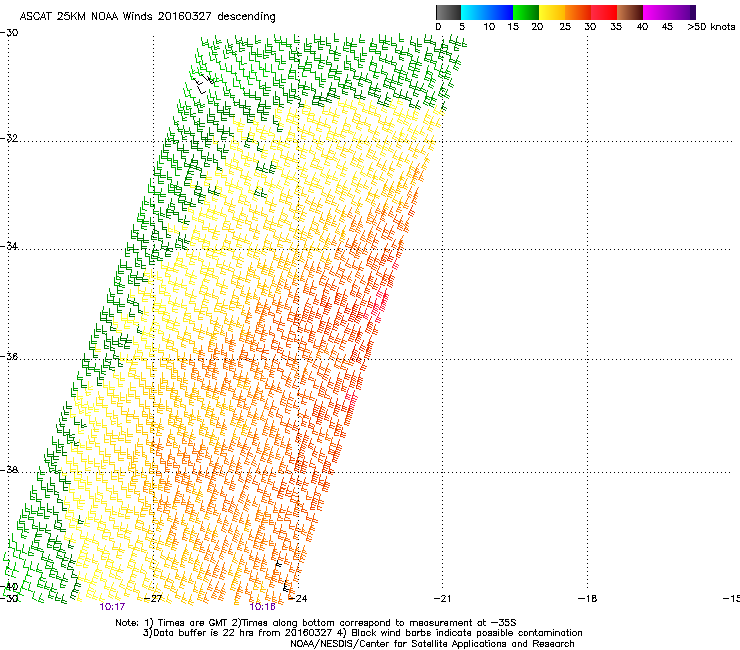This screenshot has width=740, height=650.
Task: Click the -32 latitude axis label
Action: pos(9,138)
